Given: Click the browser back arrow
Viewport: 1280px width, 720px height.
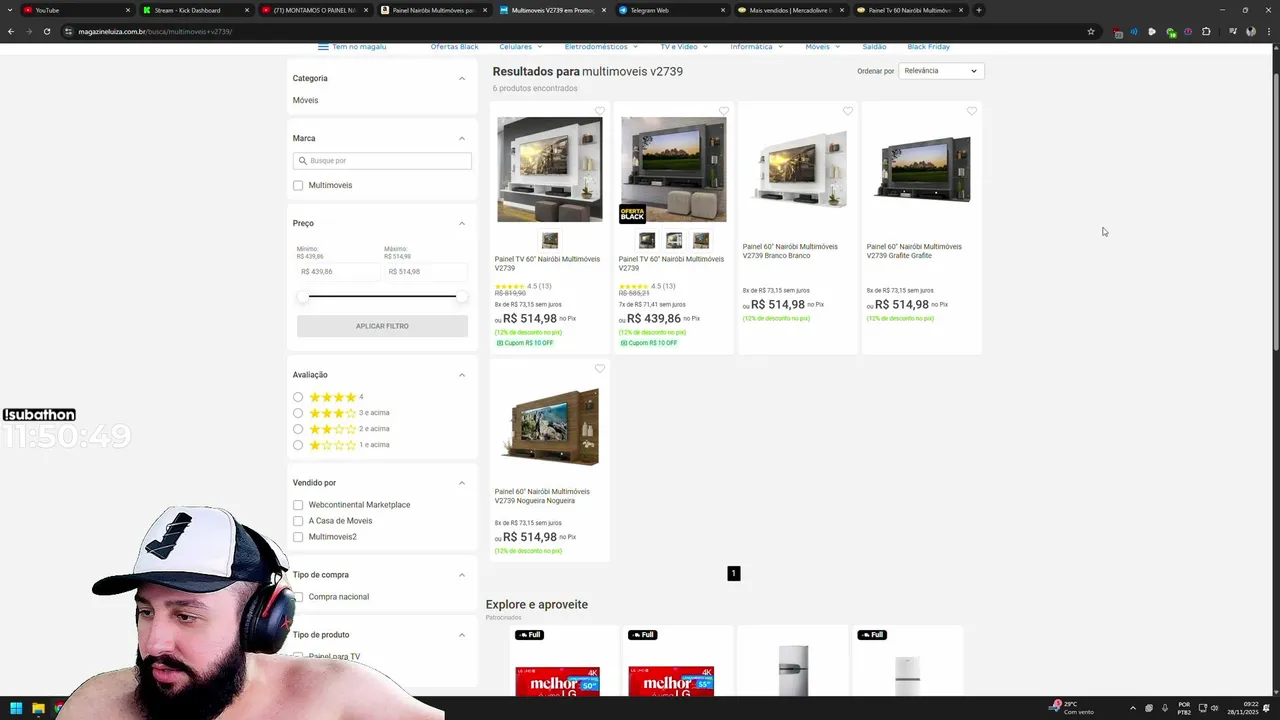Looking at the screenshot, I should 11,31.
